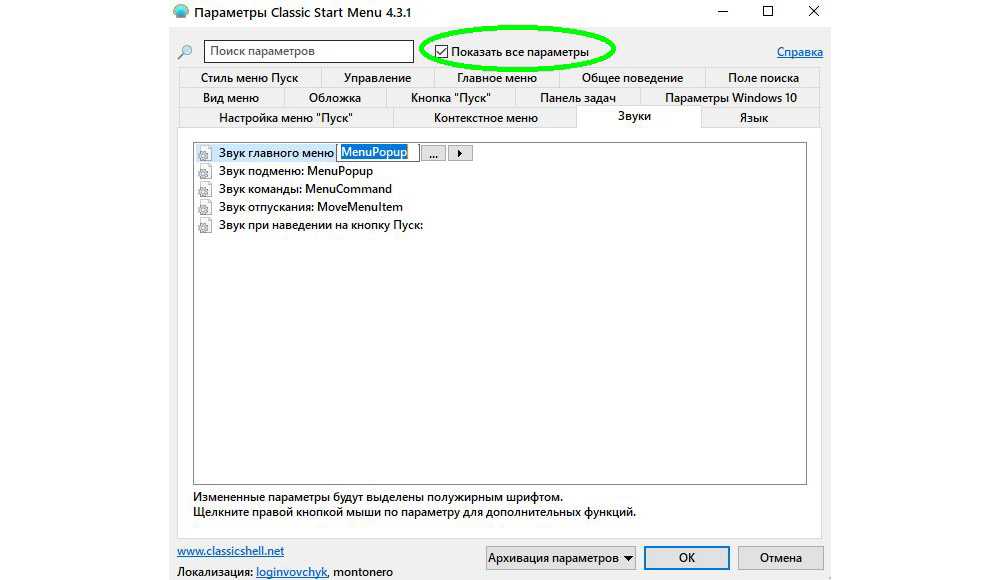Click gear icon beside Звук подменю
1000x580 pixels.
pyautogui.click(x=205, y=172)
